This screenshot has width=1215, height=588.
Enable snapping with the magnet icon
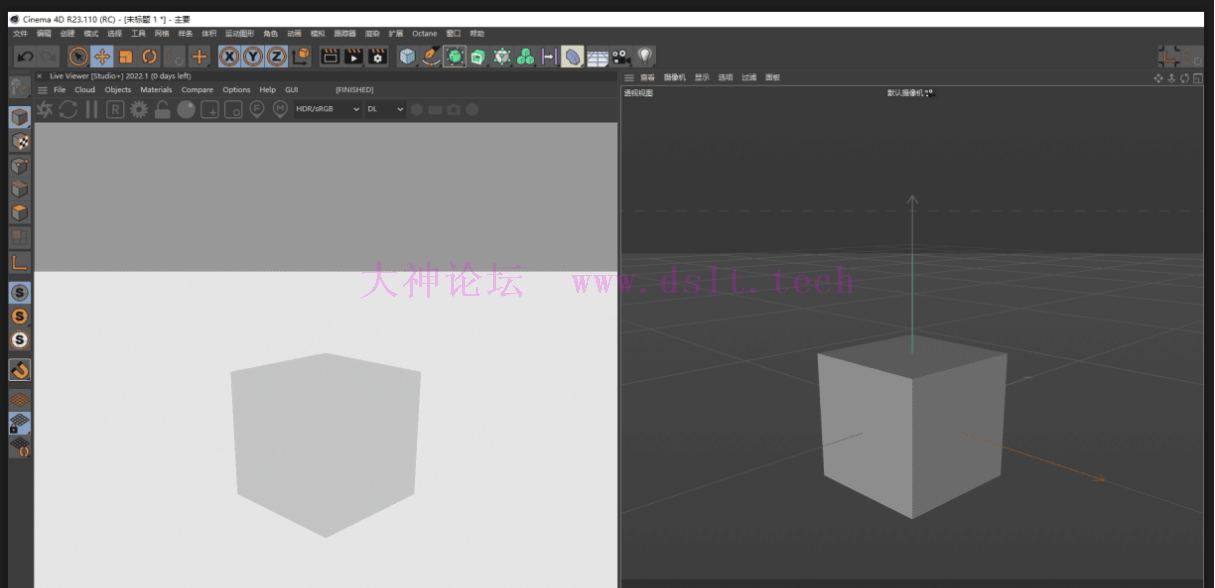[x=19, y=370]
